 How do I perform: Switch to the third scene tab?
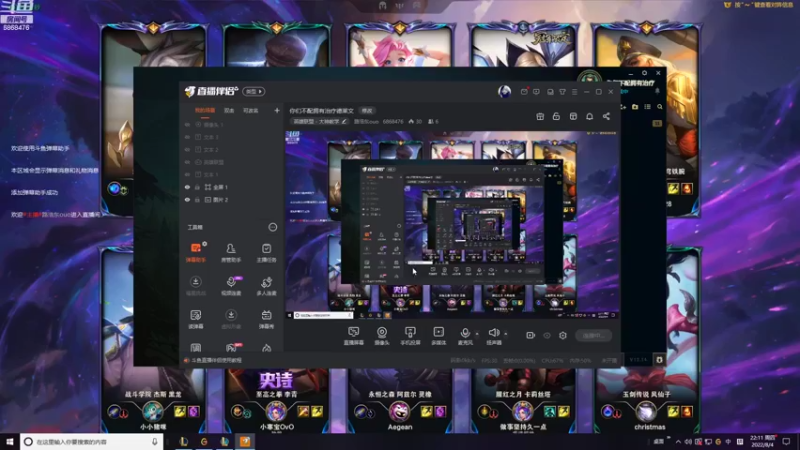pos(251,110)
